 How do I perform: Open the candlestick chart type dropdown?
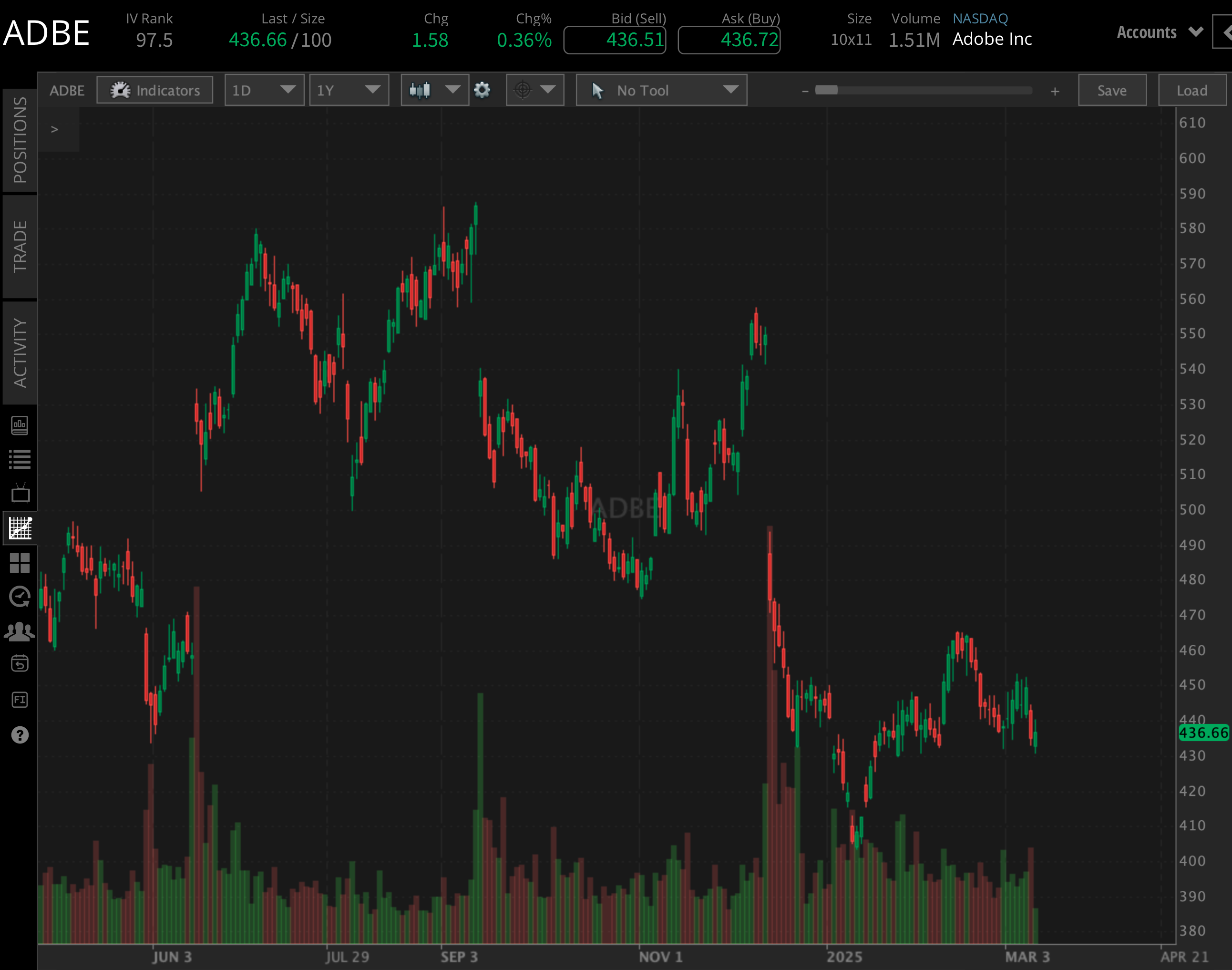pos(434,90)
